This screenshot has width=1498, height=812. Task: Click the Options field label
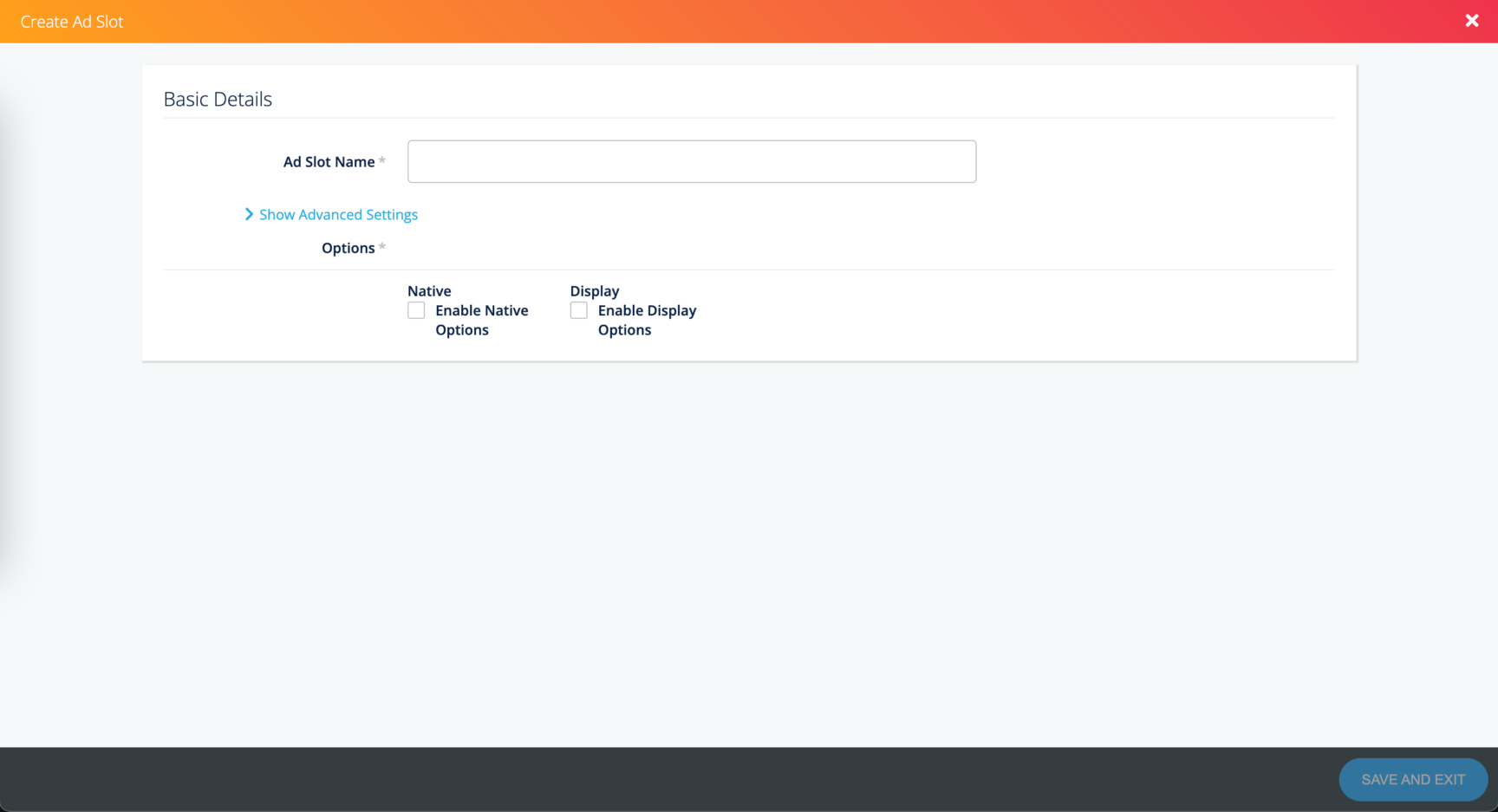[x=348, y=248]
